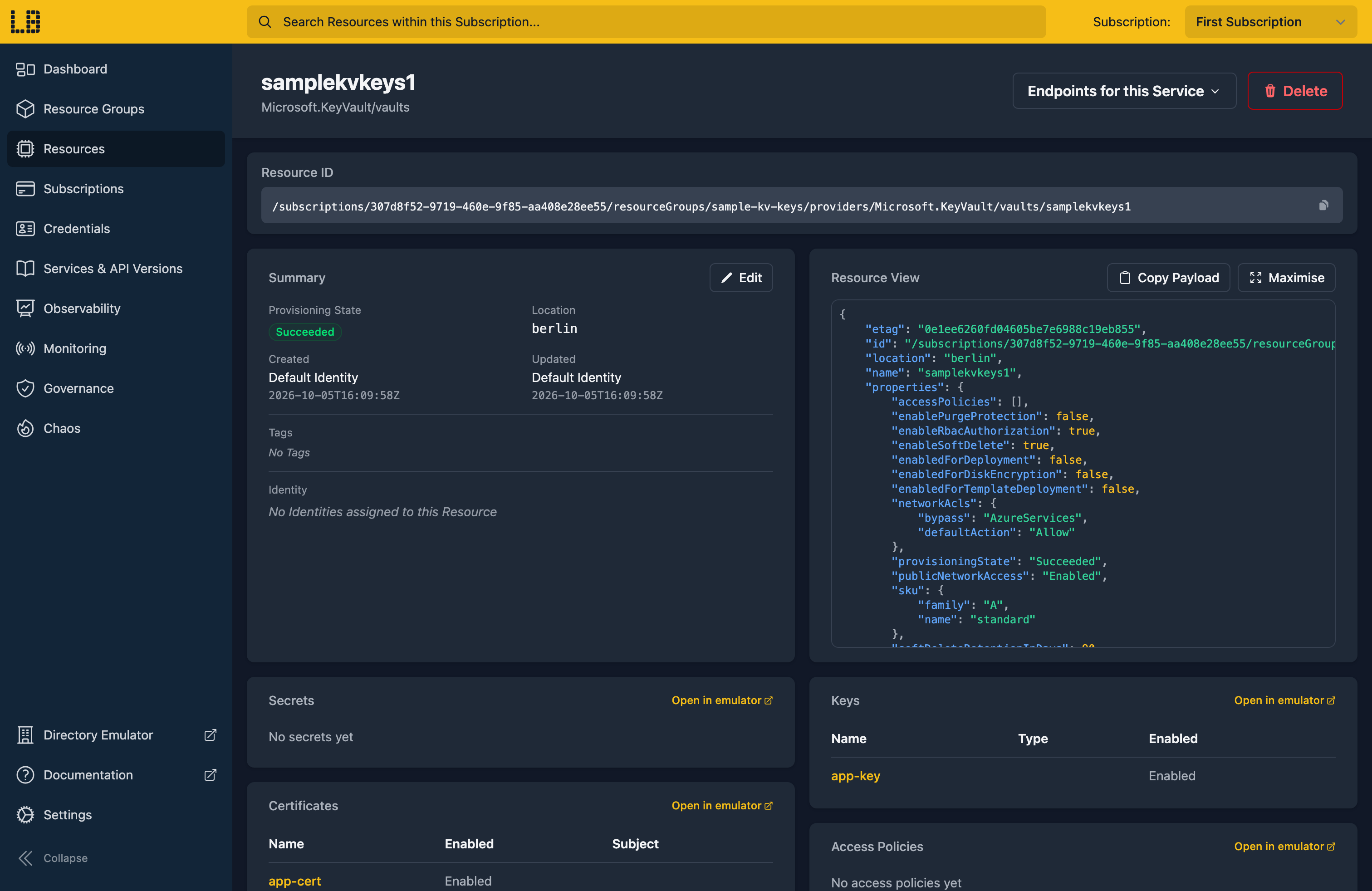This screenshot has height=891, width=1372.
Task: Click the Observability chart icon
Action: pyautogui.click(x=25, y=308)
